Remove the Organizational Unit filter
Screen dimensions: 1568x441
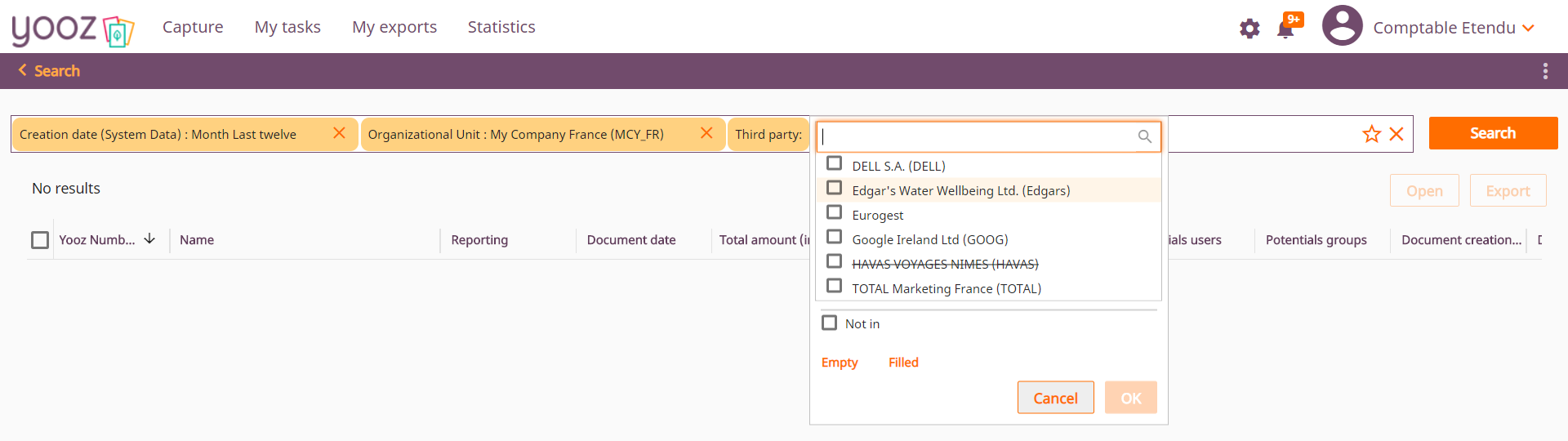point(706,133)
